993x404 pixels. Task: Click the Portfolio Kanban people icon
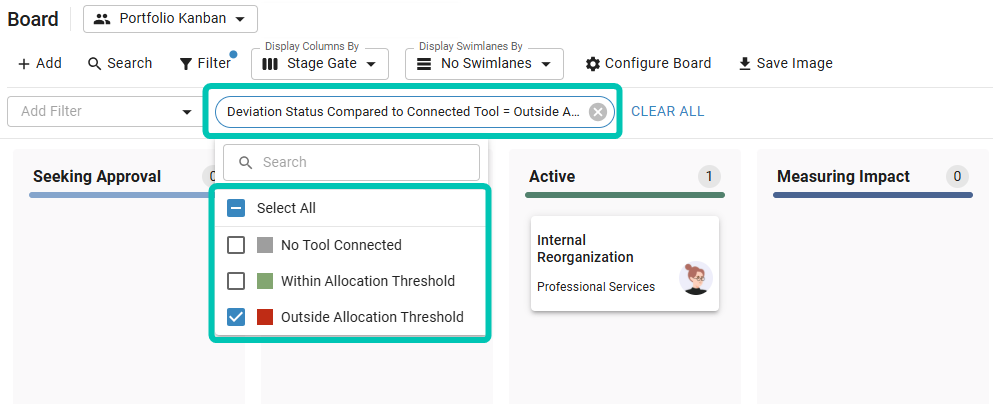coord(102,19)
